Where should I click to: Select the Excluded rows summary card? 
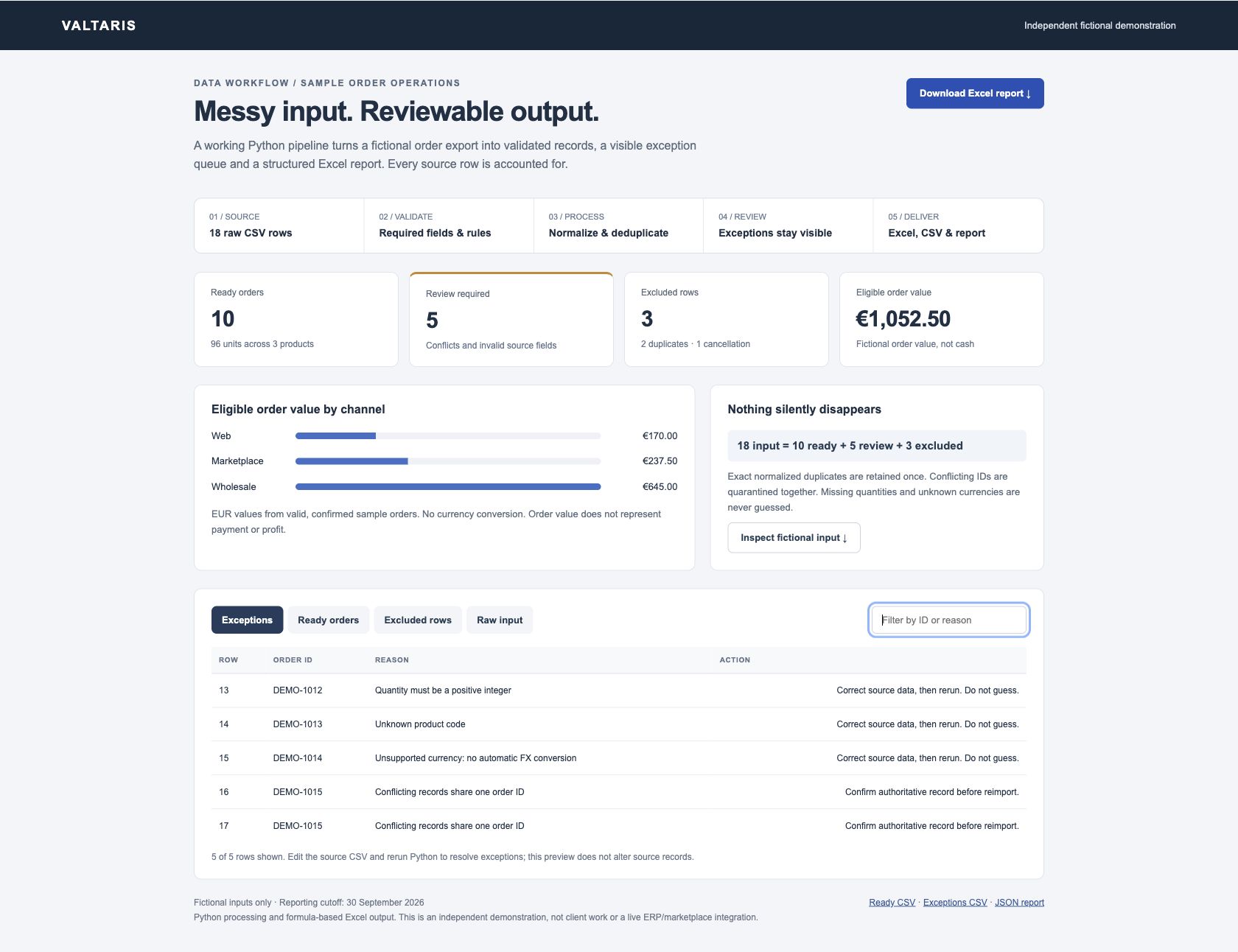[x=727, y=319]
